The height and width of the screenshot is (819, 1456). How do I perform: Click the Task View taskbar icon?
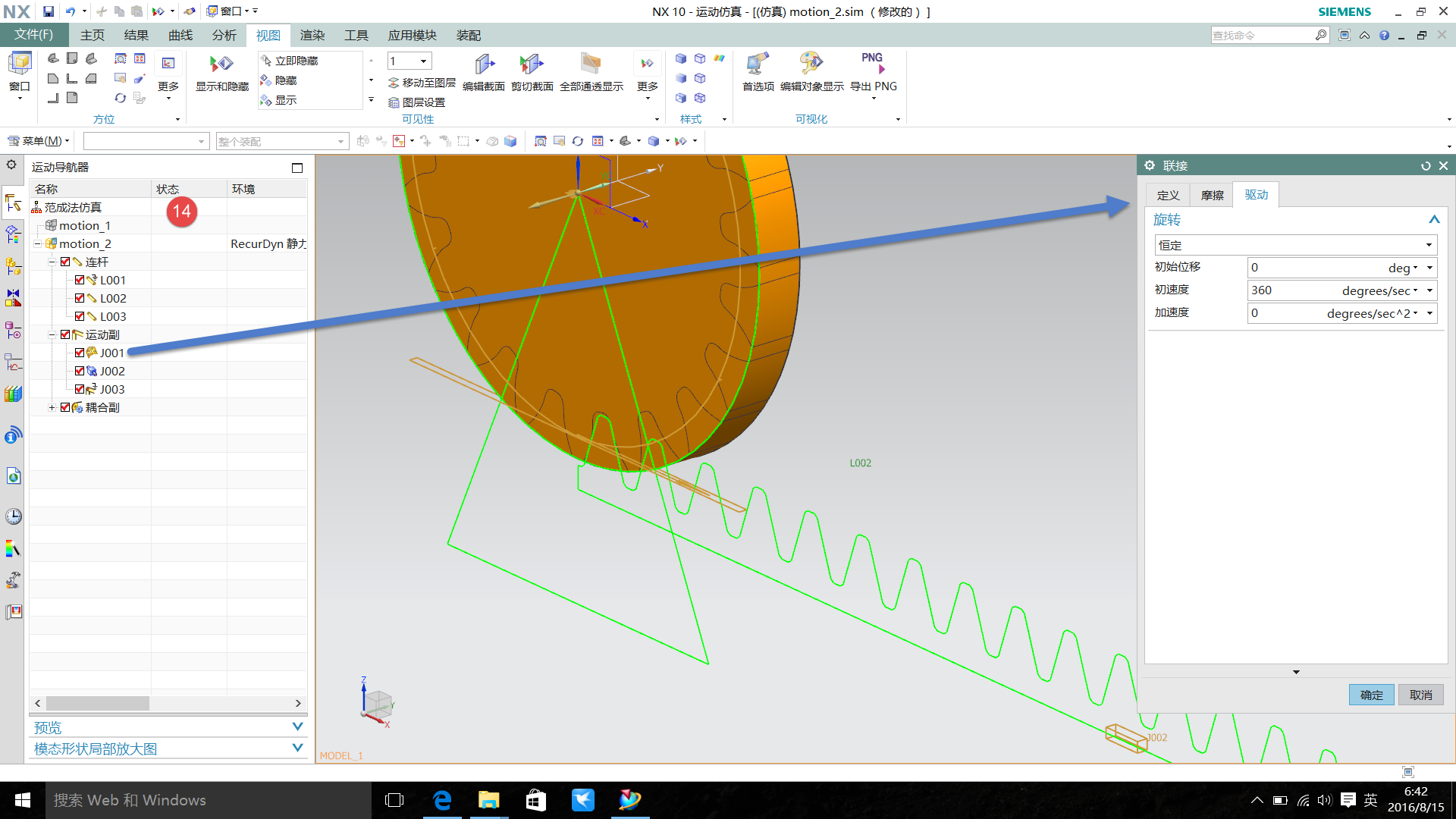point(394,800)
